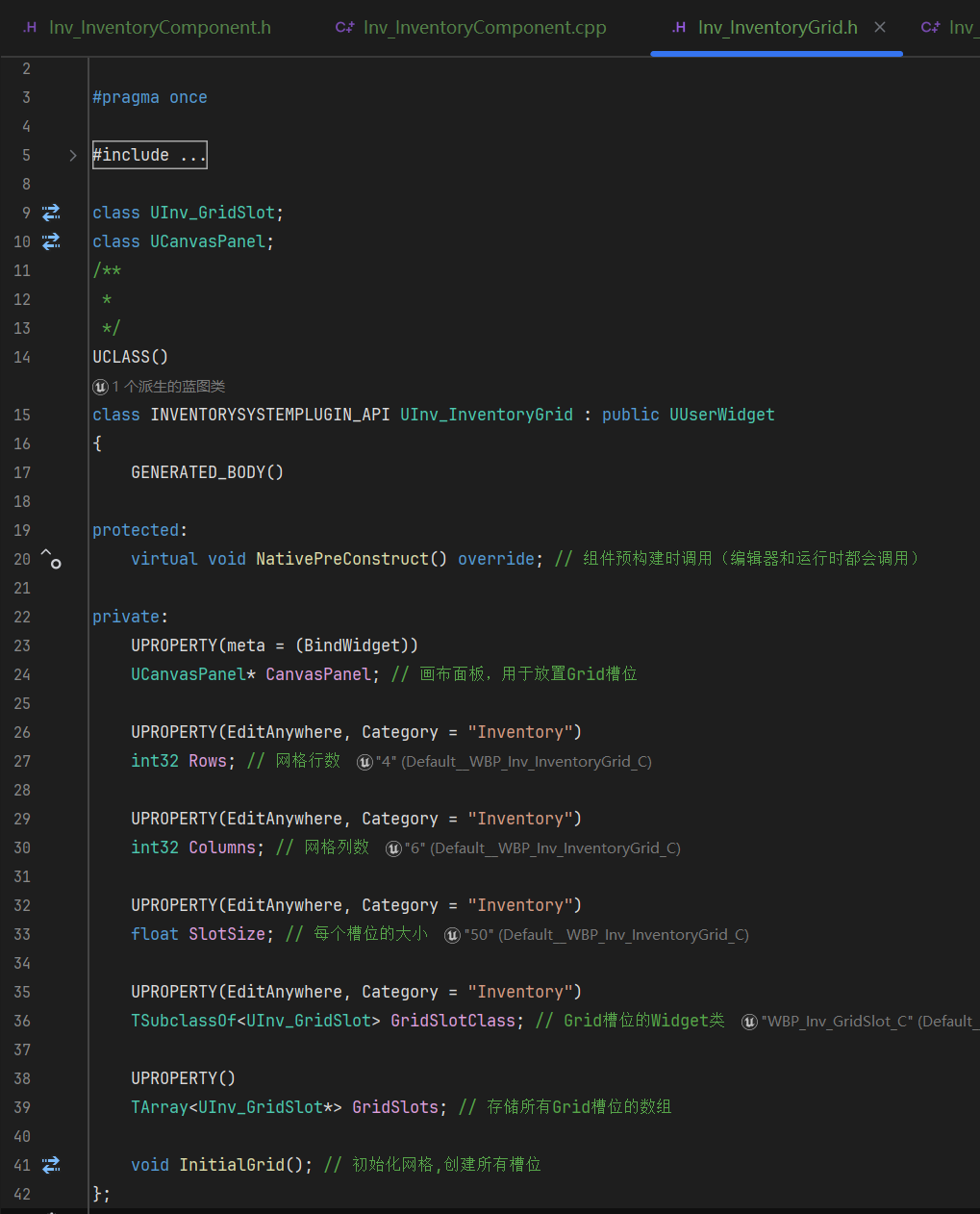980x1214 pixels.
Task: Click the NativePreConstruct function name
Action: [342, 559]
